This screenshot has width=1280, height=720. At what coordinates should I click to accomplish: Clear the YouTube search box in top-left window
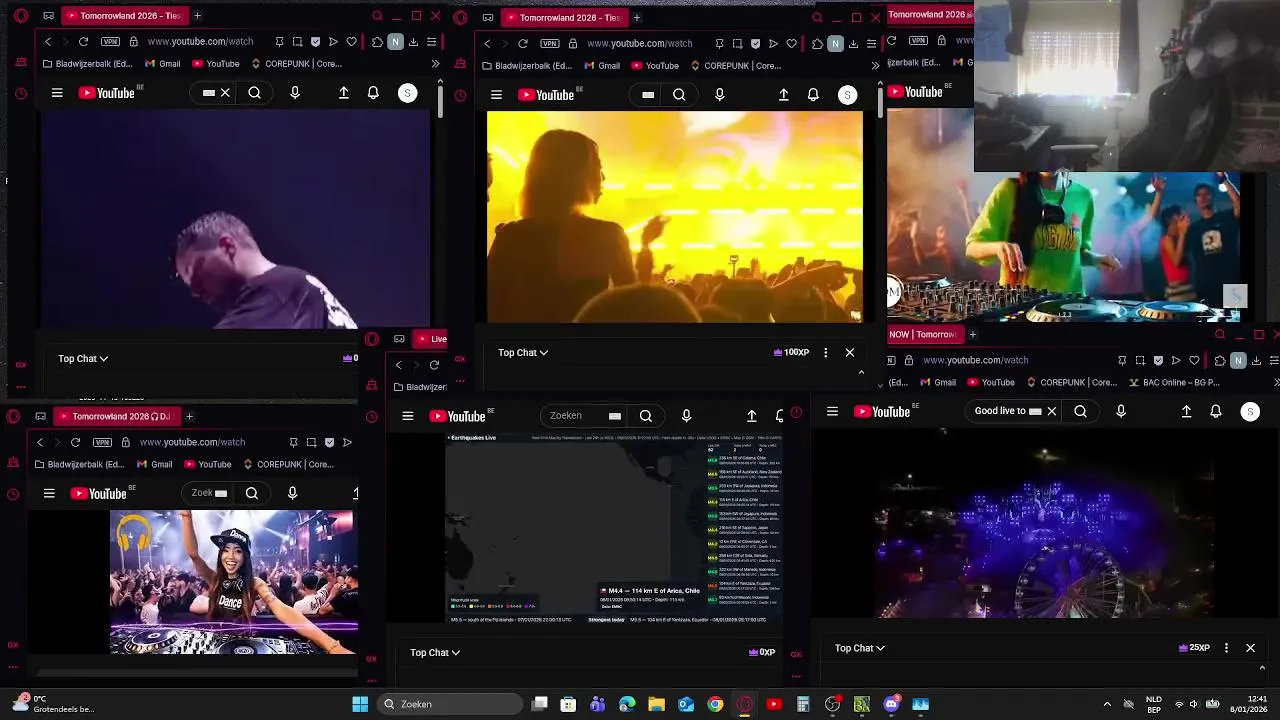point(225,93)
